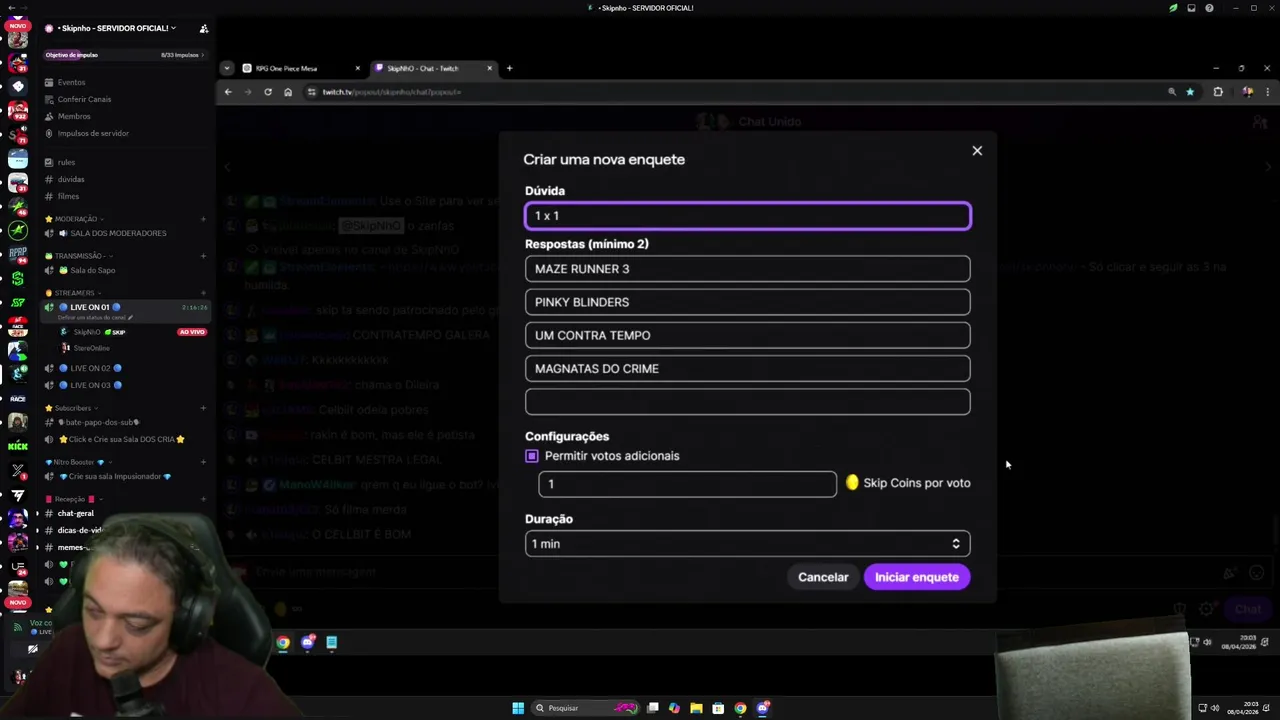
Task: Go back in the browser
Action: point(228,92)
